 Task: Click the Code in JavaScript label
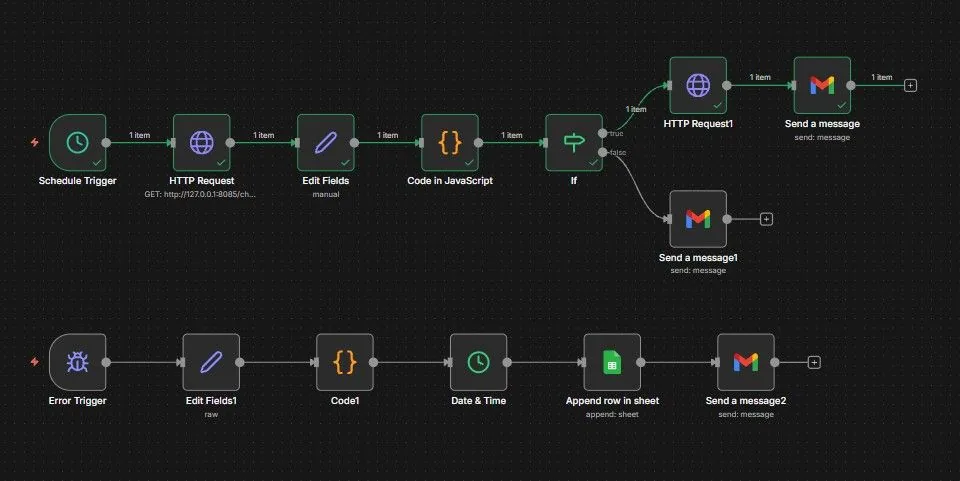450,181
